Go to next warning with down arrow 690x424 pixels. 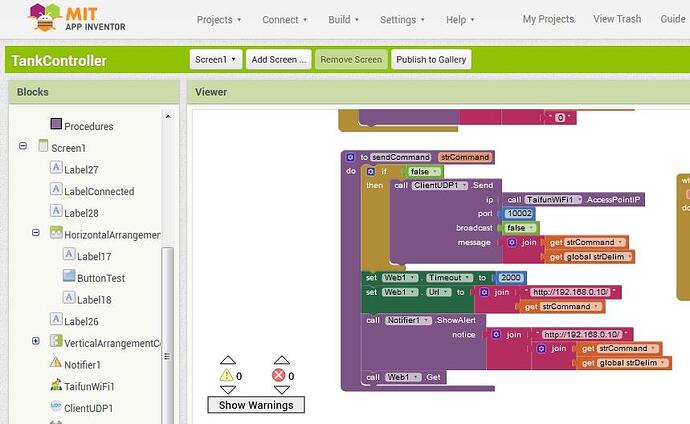(x=228, y=390)
